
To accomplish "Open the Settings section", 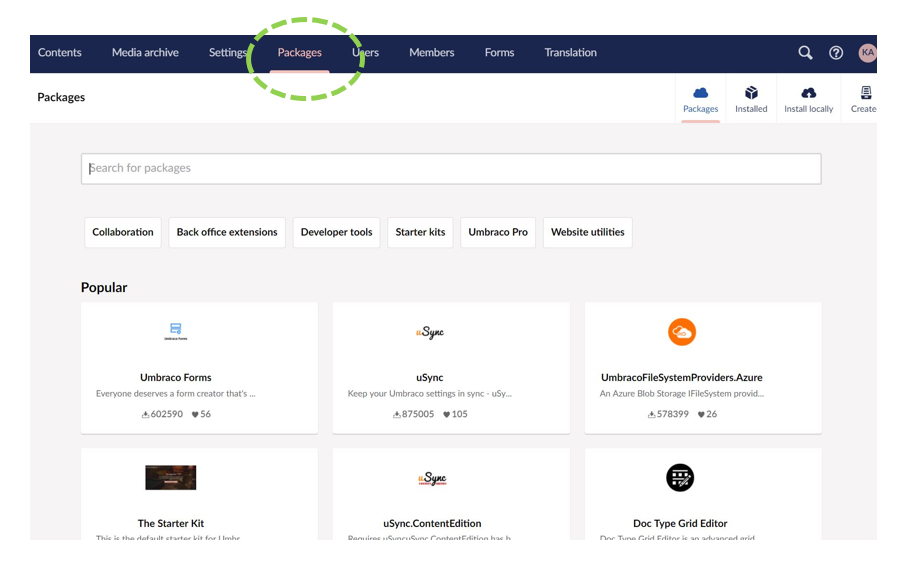I will click(228, 53).
